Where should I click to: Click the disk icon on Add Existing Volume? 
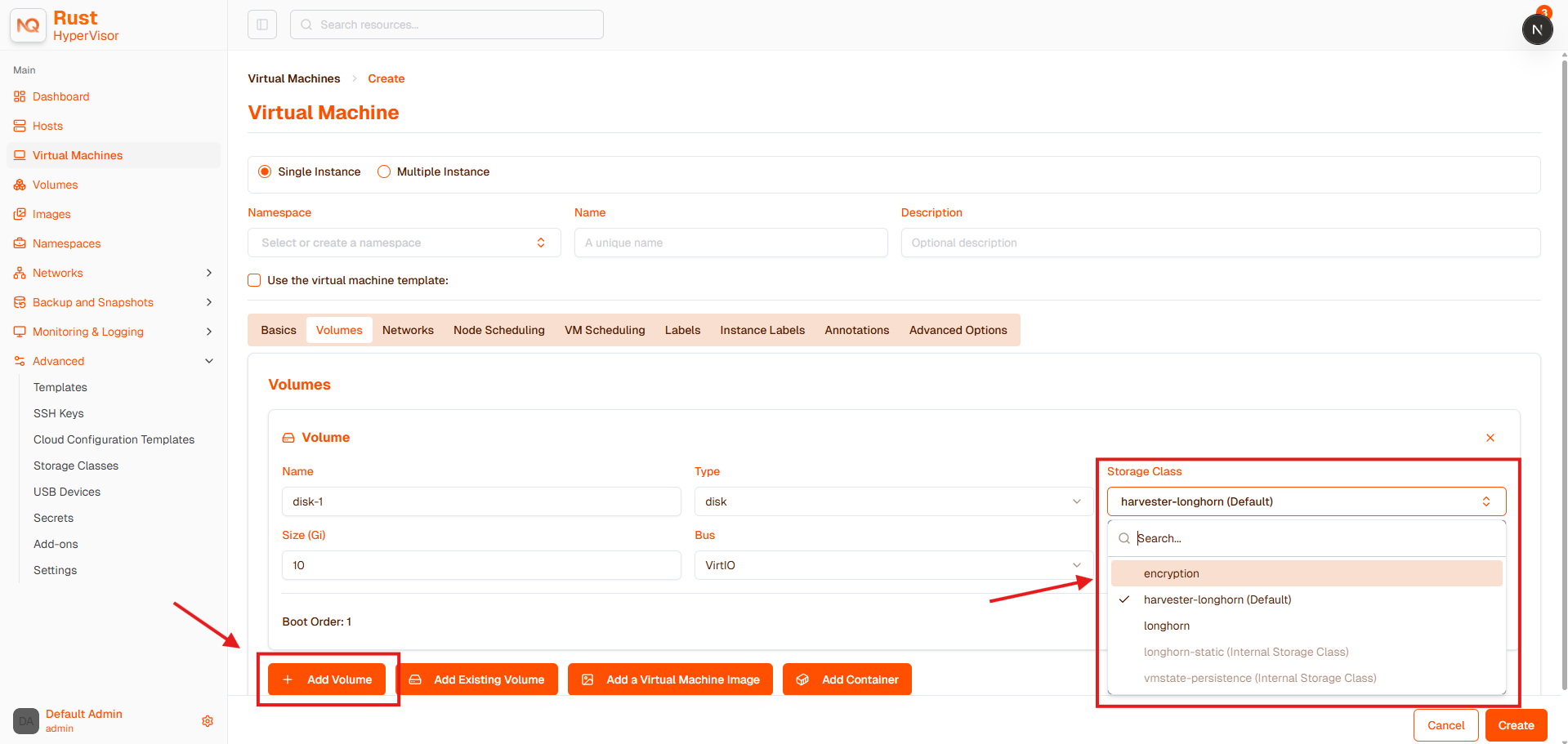coord(415,679)
